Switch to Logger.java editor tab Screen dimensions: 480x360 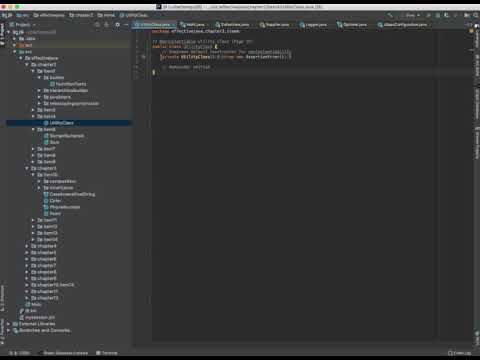coord(313,25)
